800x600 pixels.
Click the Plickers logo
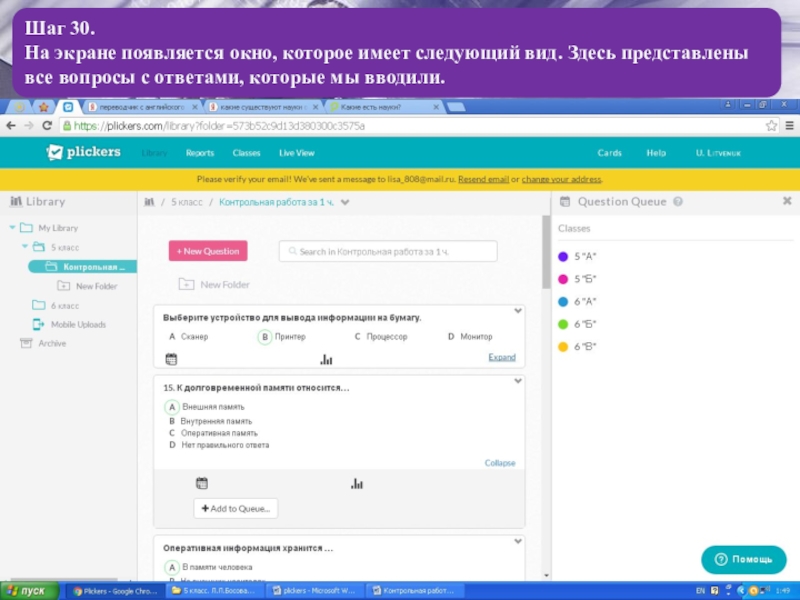84,152
